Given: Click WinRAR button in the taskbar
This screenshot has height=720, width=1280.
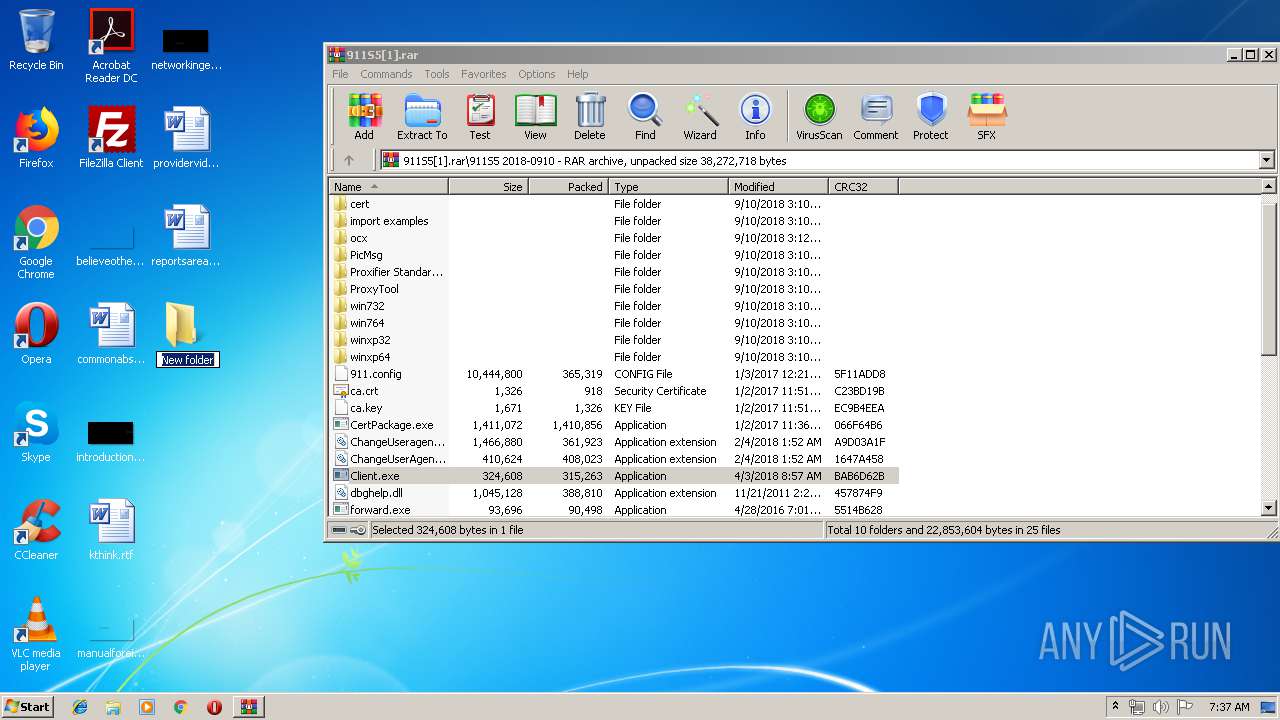Looking at the screenshot, I should point(248,707).
